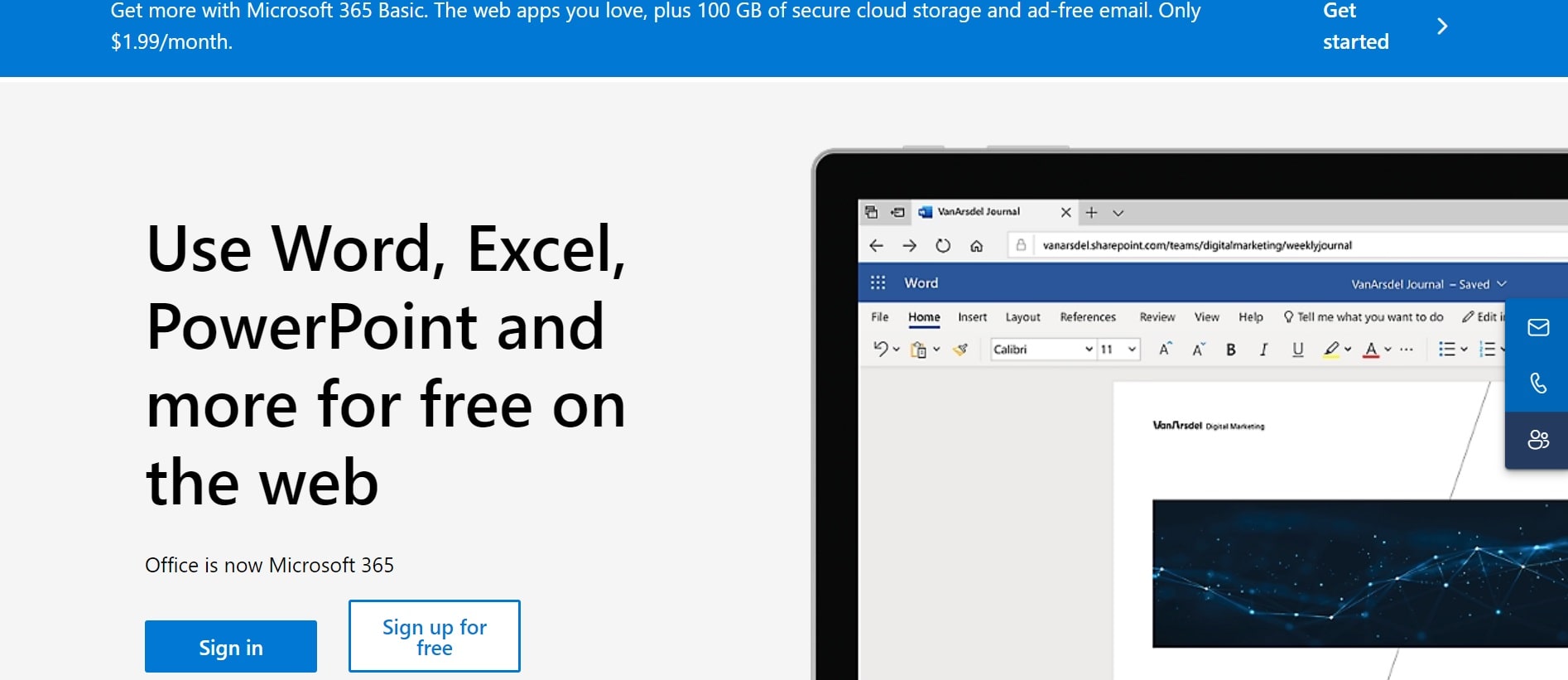Click the Sign in button
The height and width of the screenshot is (680, 1568).
coord(230,646)
